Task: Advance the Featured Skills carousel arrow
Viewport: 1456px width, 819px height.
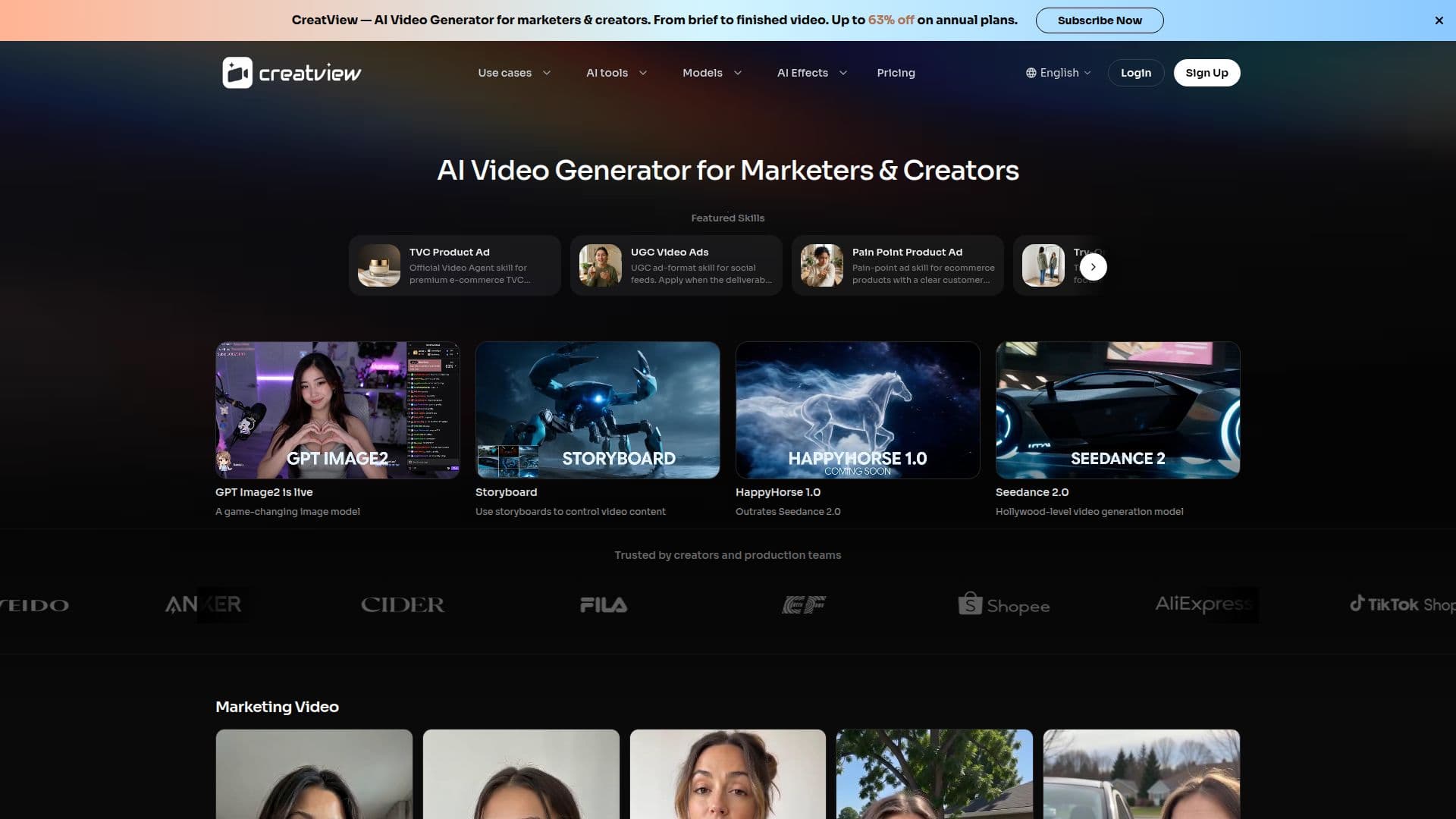Action: coord(1093,267)
